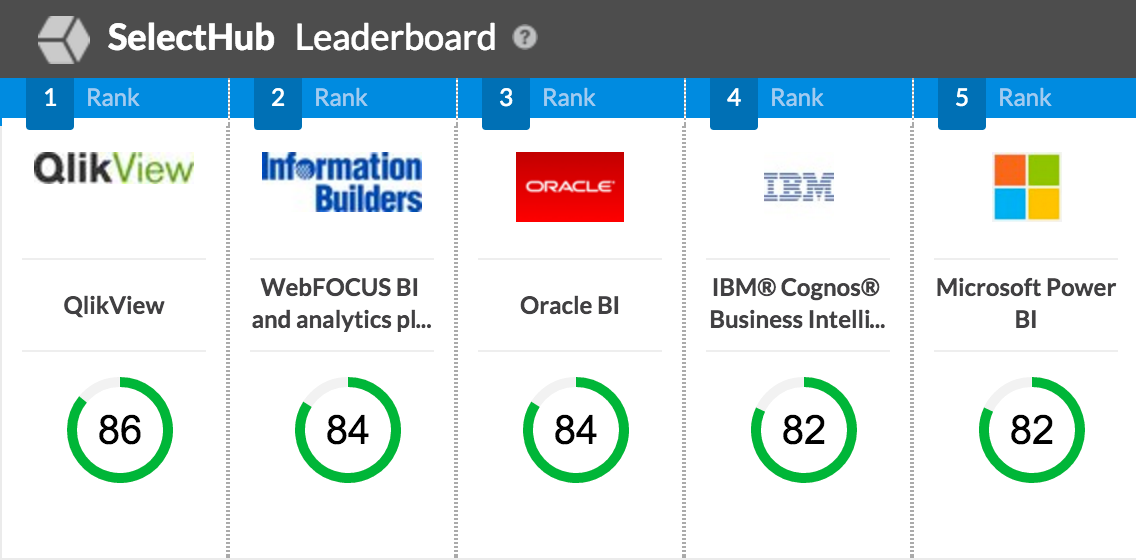Click the SelectHub cube logo icon
This screenshot has height=560, width=1136.
(x=63, y=38)
